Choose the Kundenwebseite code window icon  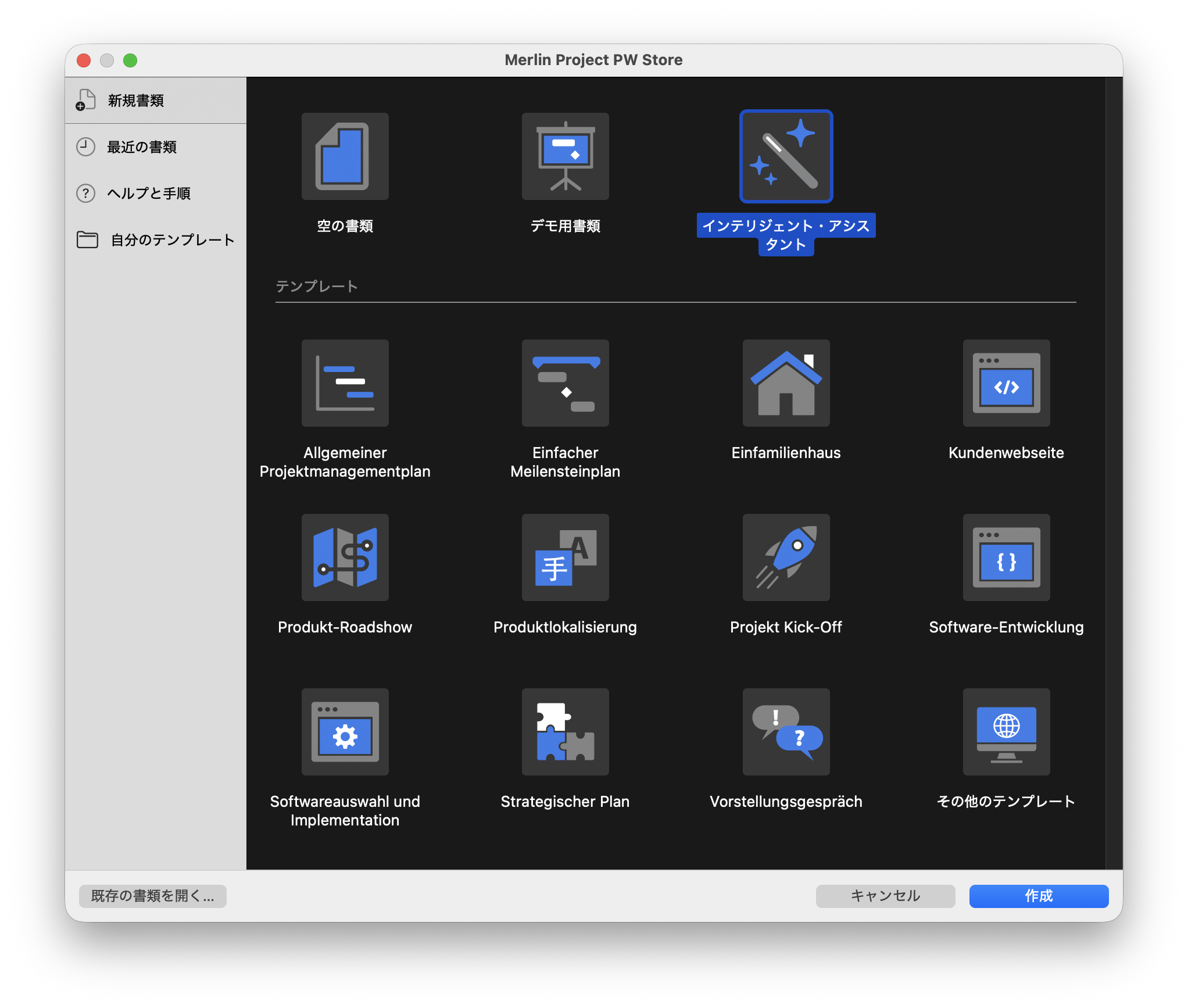coord(1006,383)
